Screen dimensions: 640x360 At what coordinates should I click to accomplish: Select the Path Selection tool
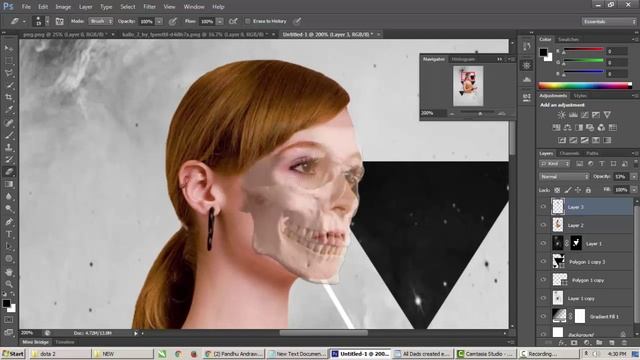(x=9, y=247)
